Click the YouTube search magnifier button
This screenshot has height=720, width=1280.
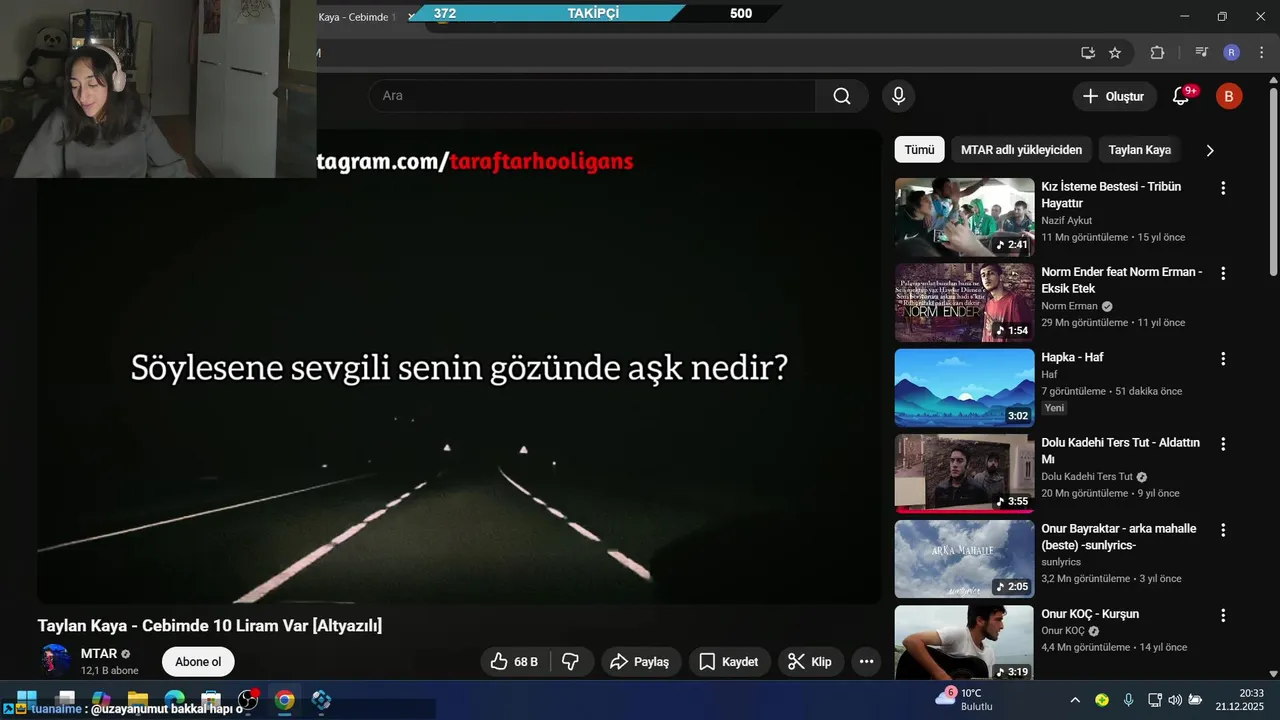coord(842,96)
